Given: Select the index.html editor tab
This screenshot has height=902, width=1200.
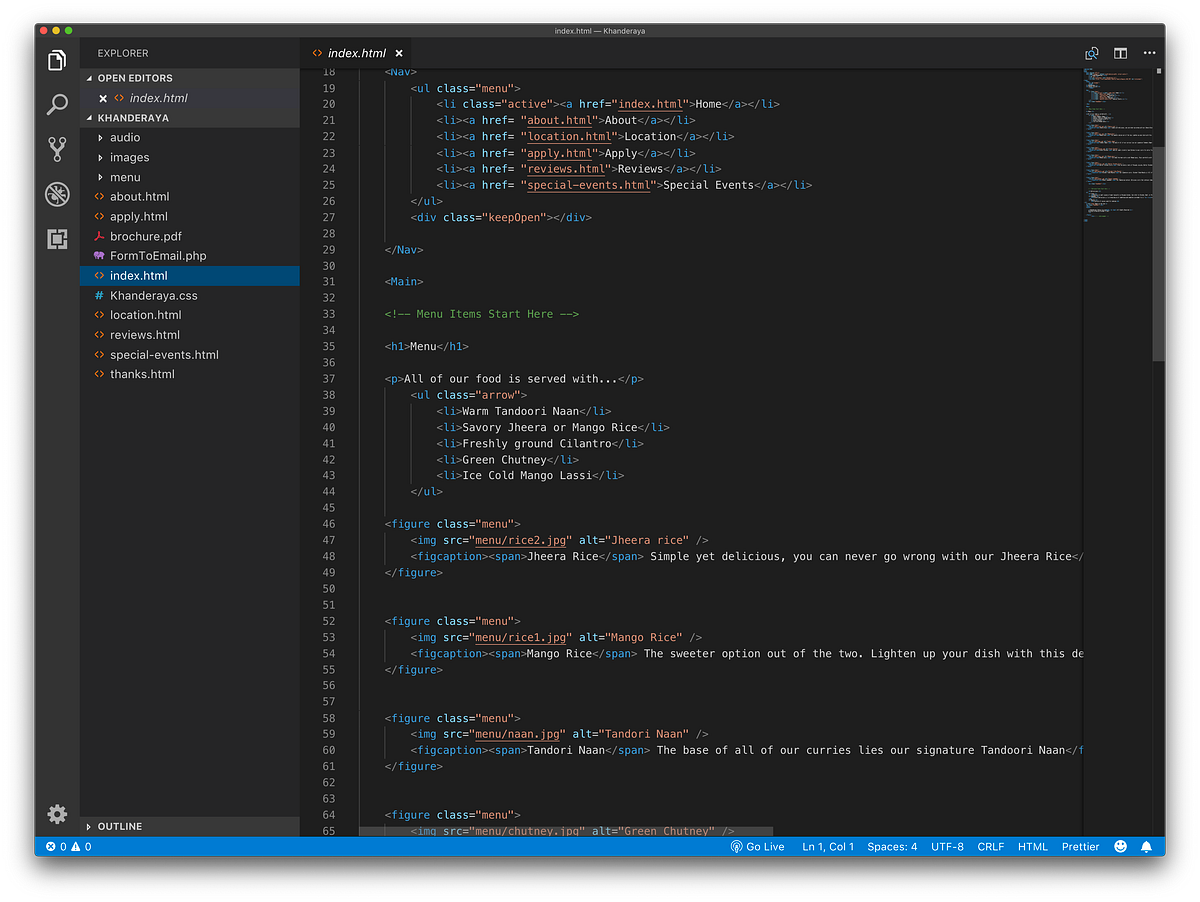Looking at the screenshot, I should (x=356, y=53).
